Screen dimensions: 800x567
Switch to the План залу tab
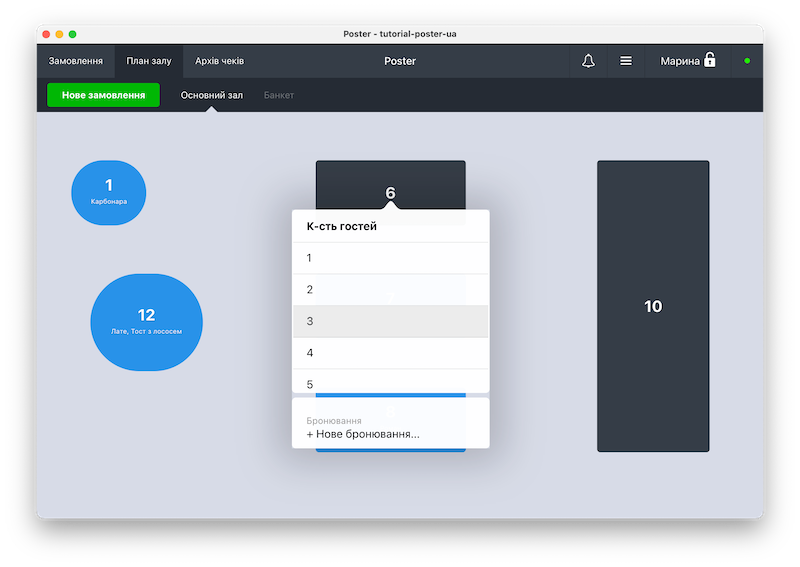[149, 61]
